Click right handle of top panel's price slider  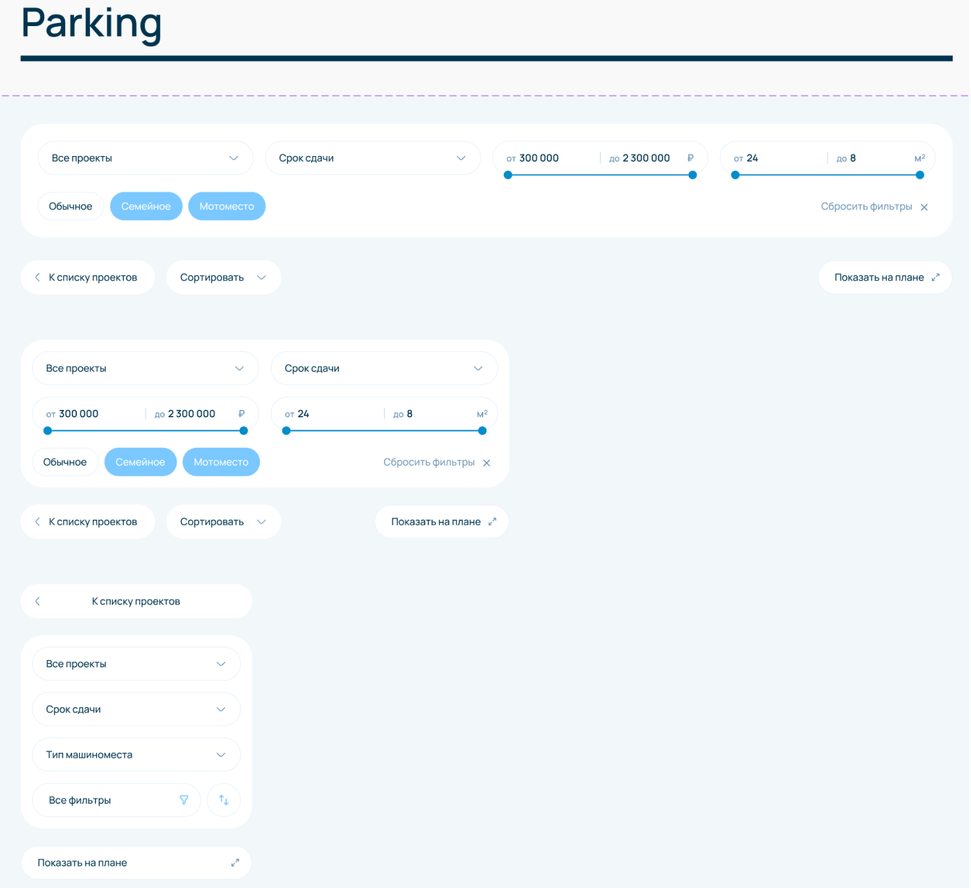[693, 175]
